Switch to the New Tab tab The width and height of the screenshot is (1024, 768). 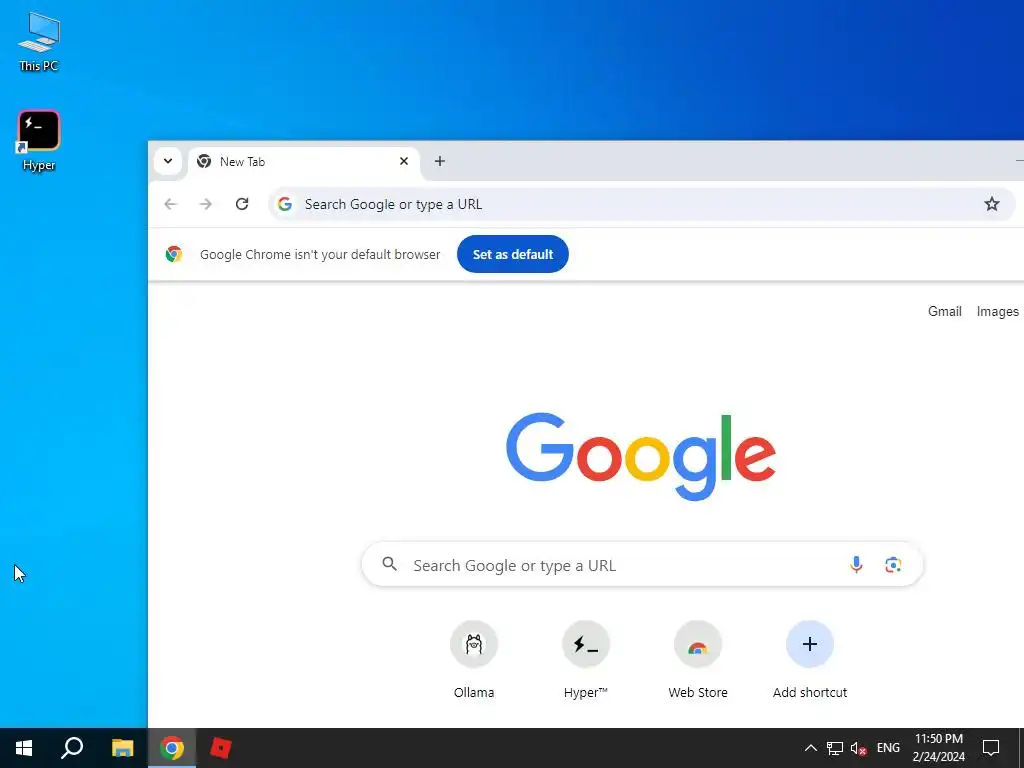304,161
